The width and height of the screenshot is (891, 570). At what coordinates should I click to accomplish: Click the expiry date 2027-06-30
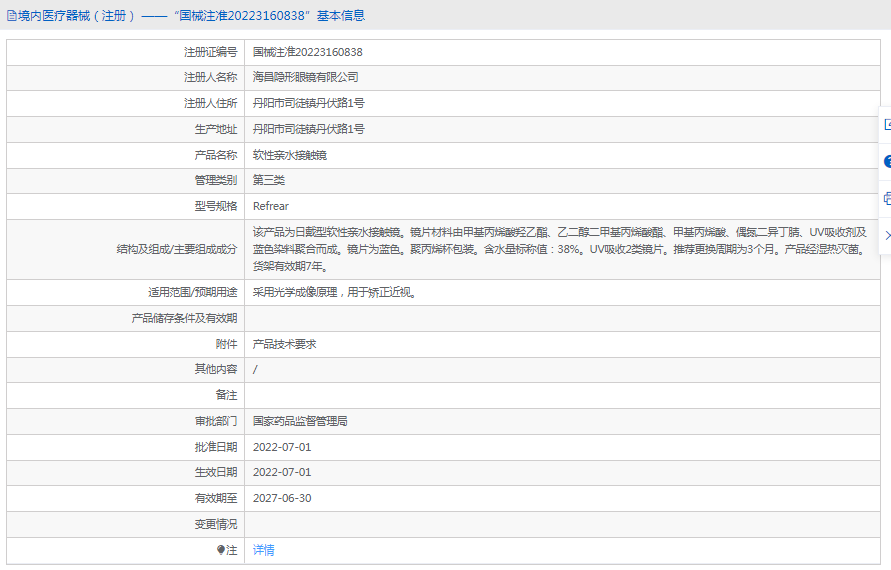pos(282,498)
